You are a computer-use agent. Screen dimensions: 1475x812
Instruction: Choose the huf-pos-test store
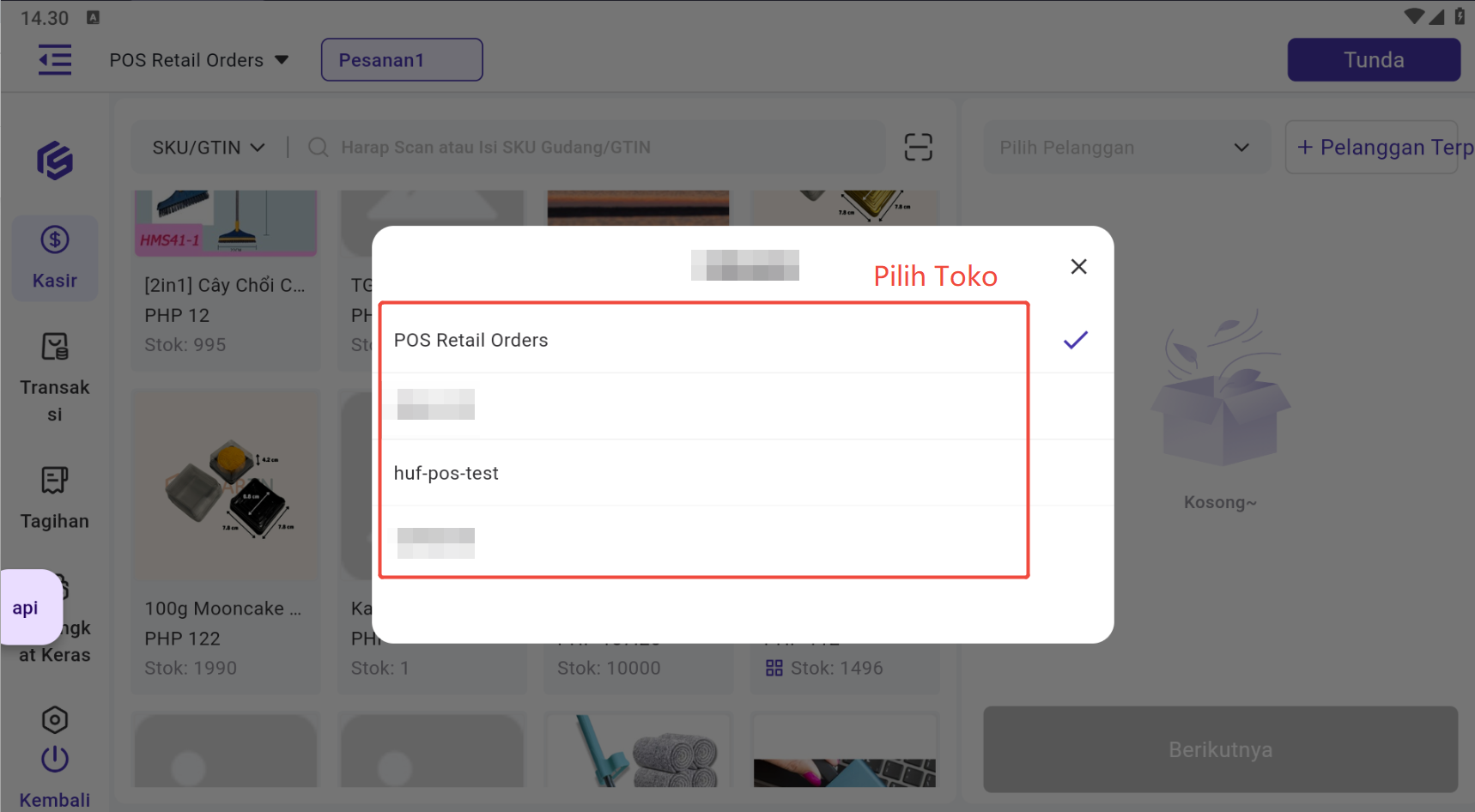[x=446, y=473]
